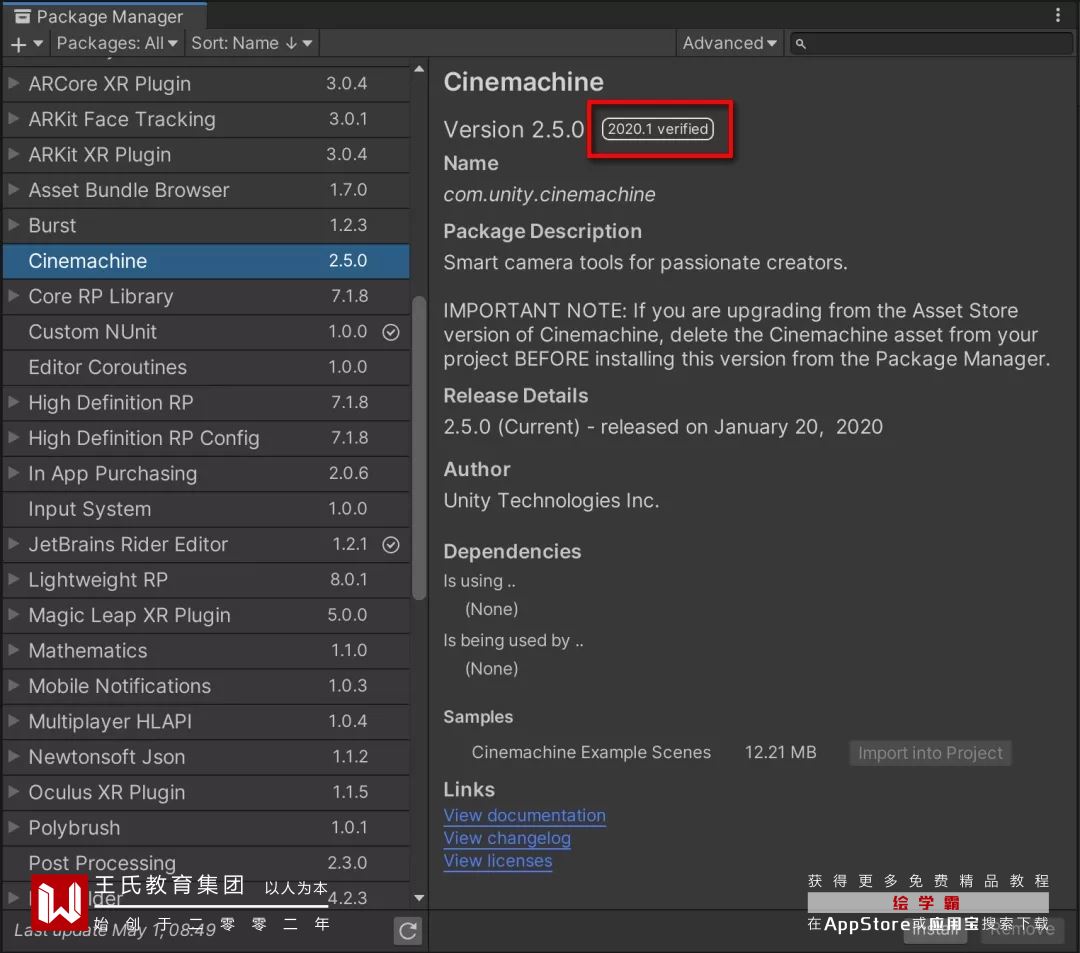This screenshot has width=1080, height=953.
Task: Click Import into Project button
Action: (x=930, y=753)
